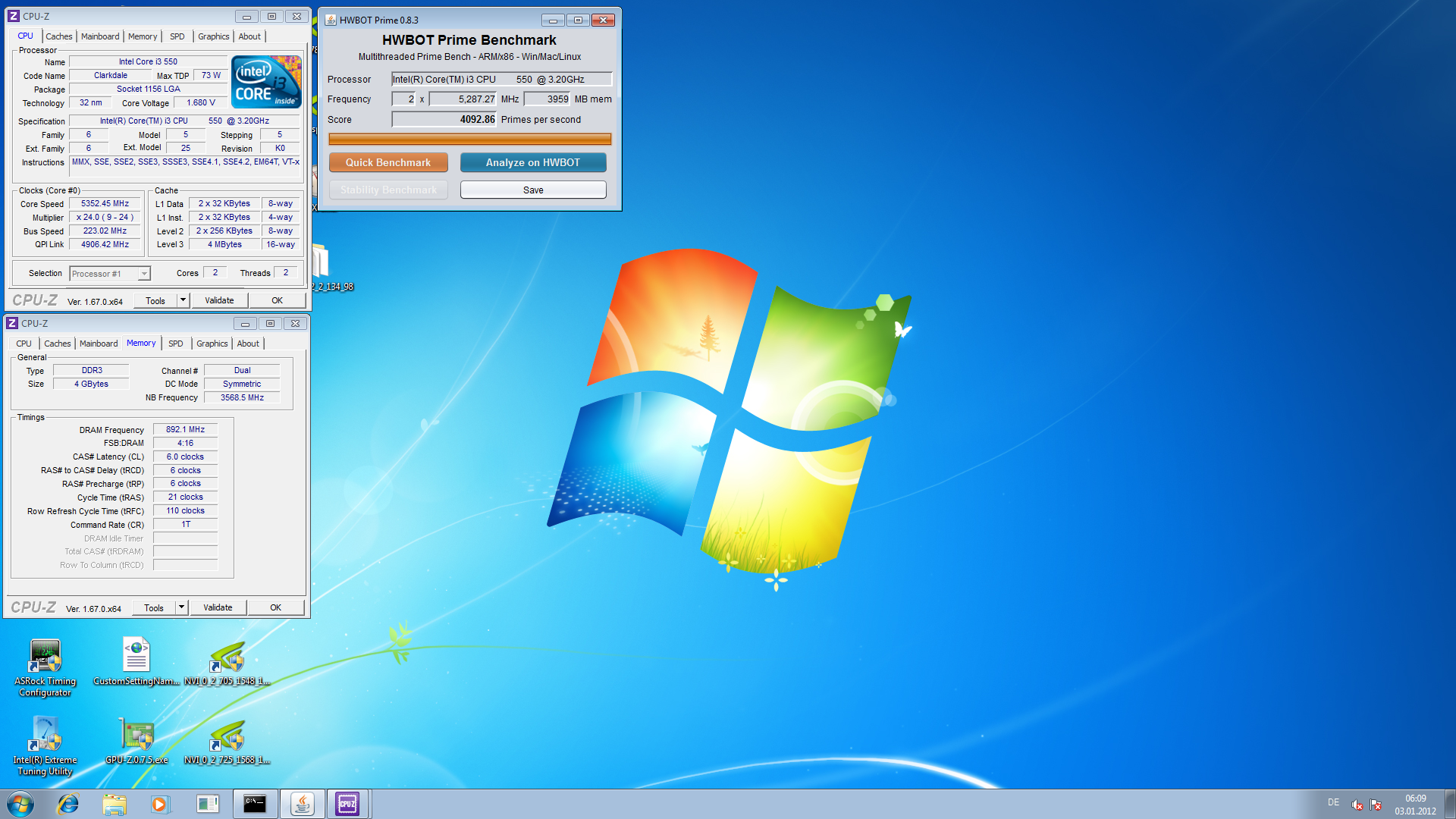The height and width of the screenshot is (819, 1456).
Task: Launch Internet Explorer from taskbar
Action: pyautogui.click(x=68, y=804)
